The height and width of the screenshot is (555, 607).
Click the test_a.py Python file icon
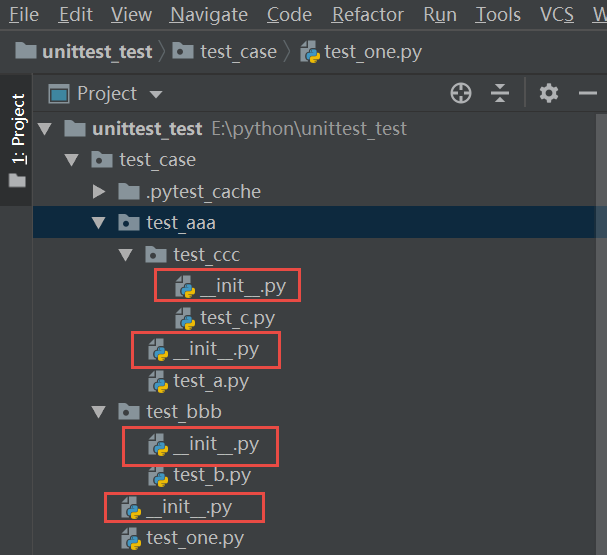click(158, 381)
